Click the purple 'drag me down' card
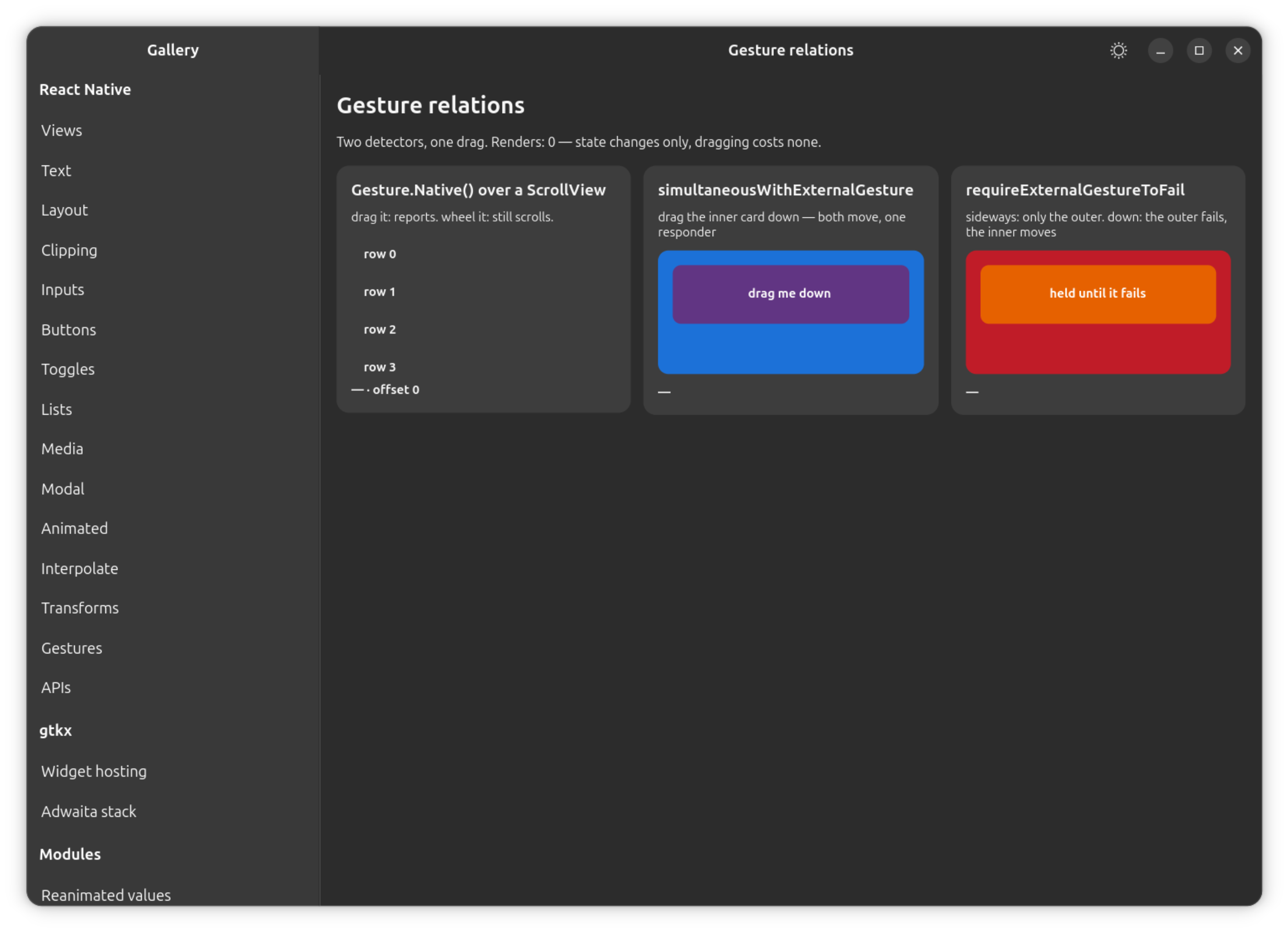This screenshot has width=1288, height=932. pyautogui.click(x=791, y=294)
